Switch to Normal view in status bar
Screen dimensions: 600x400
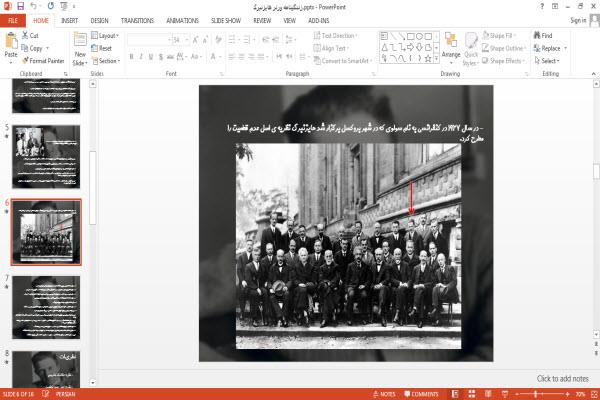455,394
